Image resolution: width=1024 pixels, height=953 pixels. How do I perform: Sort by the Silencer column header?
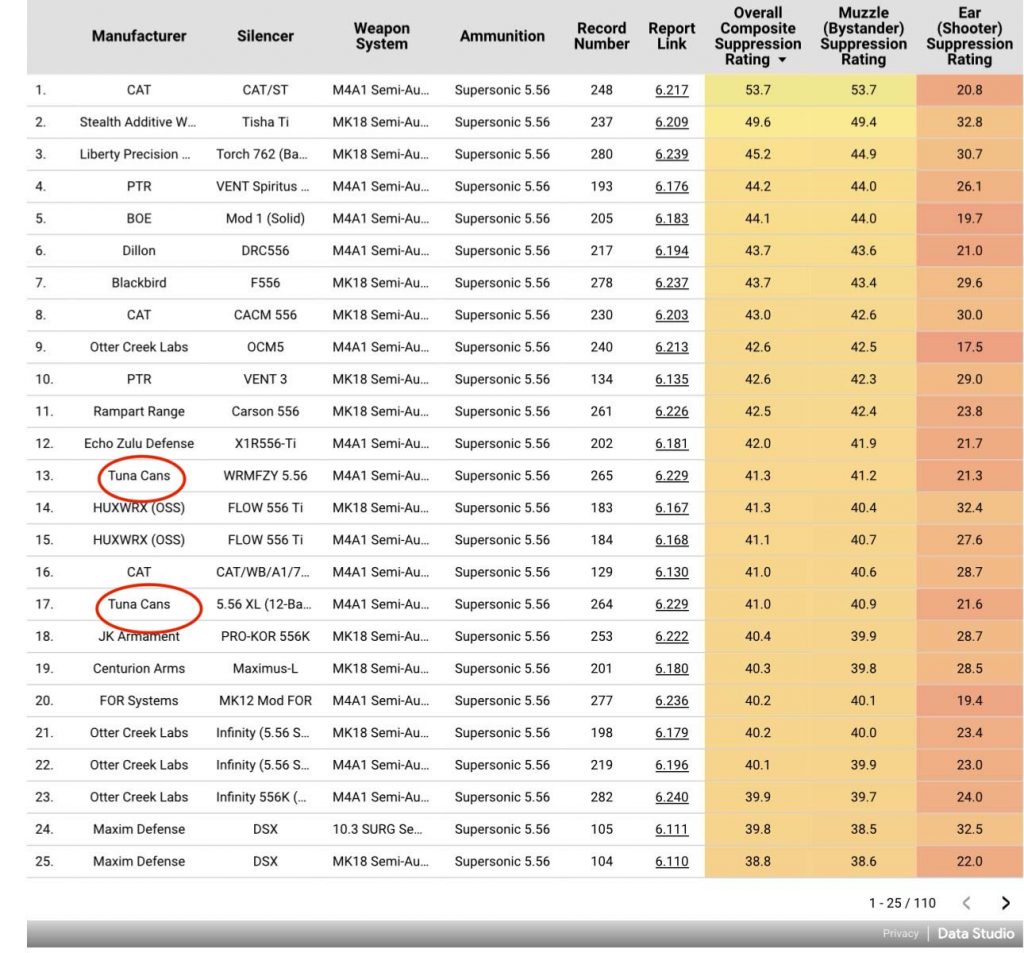(x=265, y=36)
